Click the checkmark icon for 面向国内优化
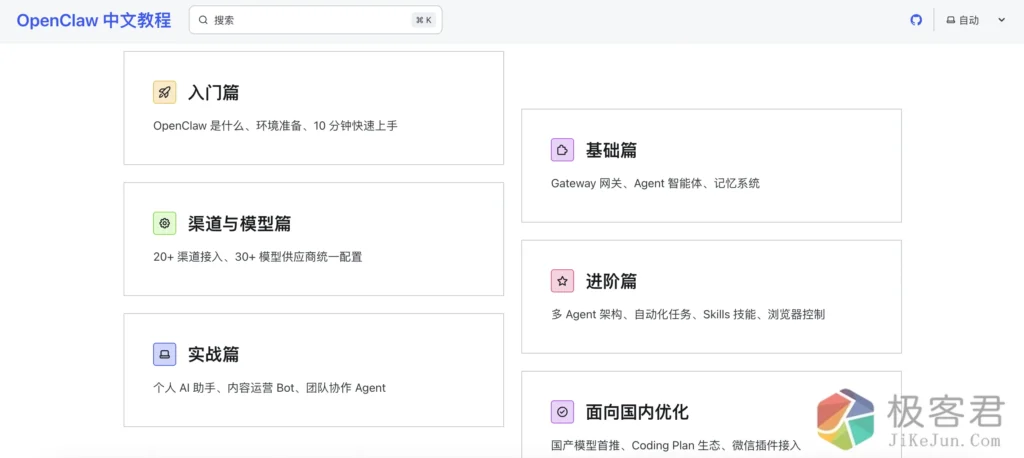Screen dimensions: 1024x458 [x=562, y=412]
